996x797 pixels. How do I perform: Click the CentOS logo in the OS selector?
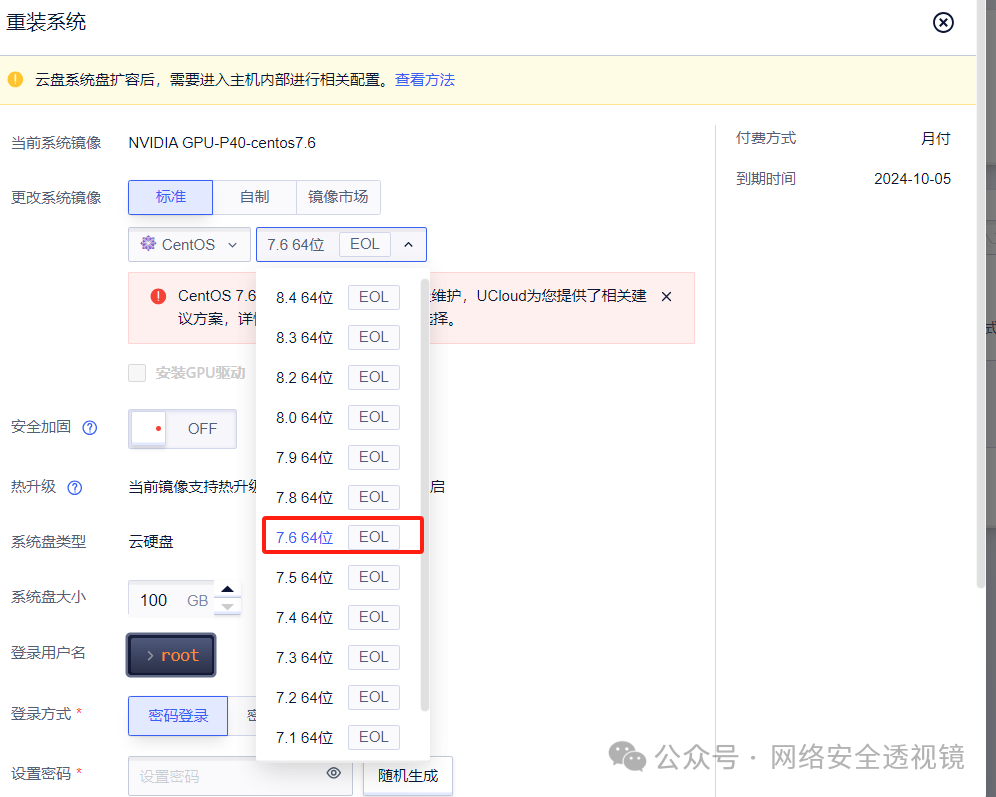tap(150, 244)
